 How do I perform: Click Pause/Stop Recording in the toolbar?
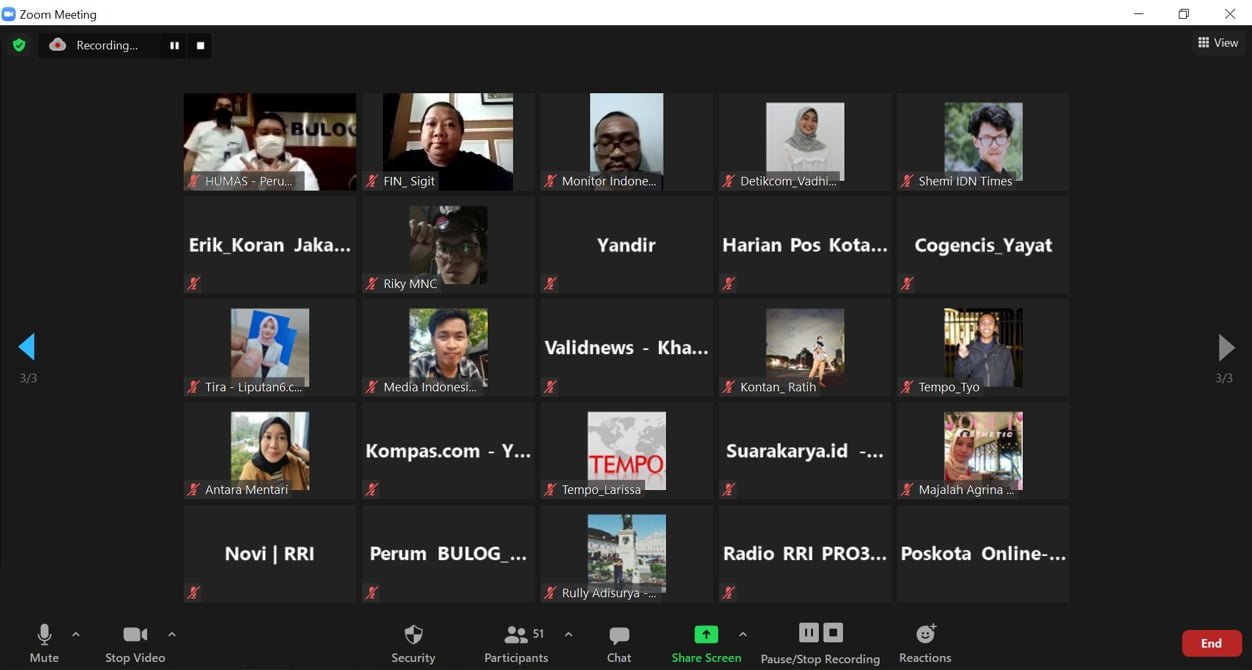coord(820,644)
